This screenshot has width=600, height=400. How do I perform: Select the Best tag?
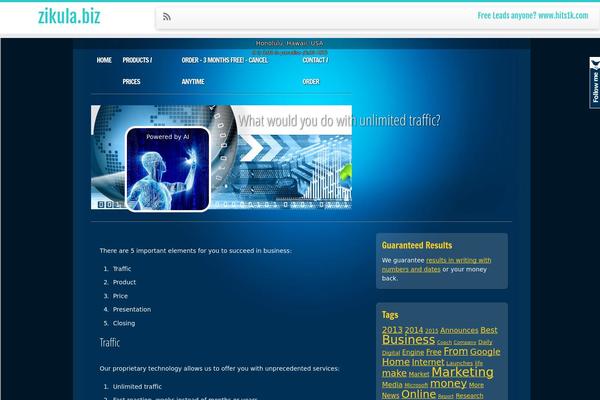(489, 330)
